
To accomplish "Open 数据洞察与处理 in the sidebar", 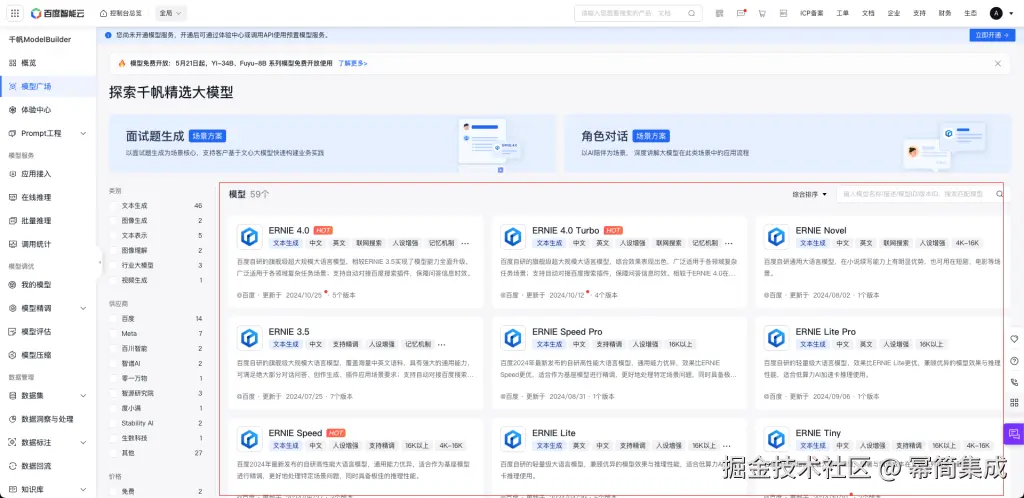I will pyautogui.click(x=48, y=419).
